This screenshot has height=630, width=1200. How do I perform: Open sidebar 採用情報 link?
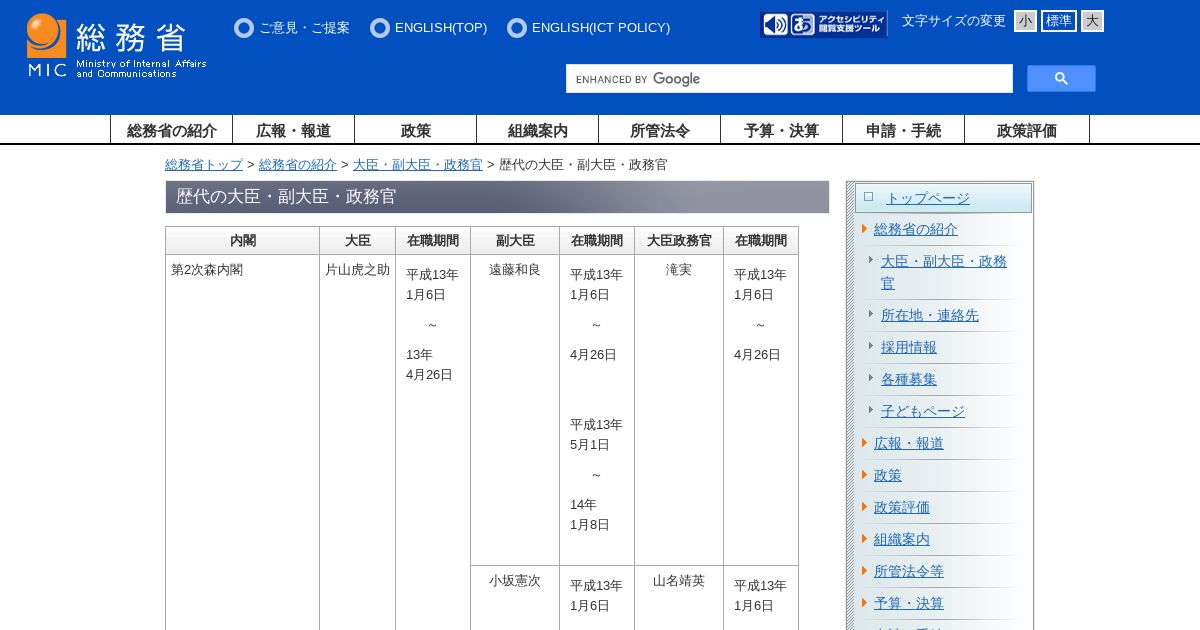click(x=909, y=347)
